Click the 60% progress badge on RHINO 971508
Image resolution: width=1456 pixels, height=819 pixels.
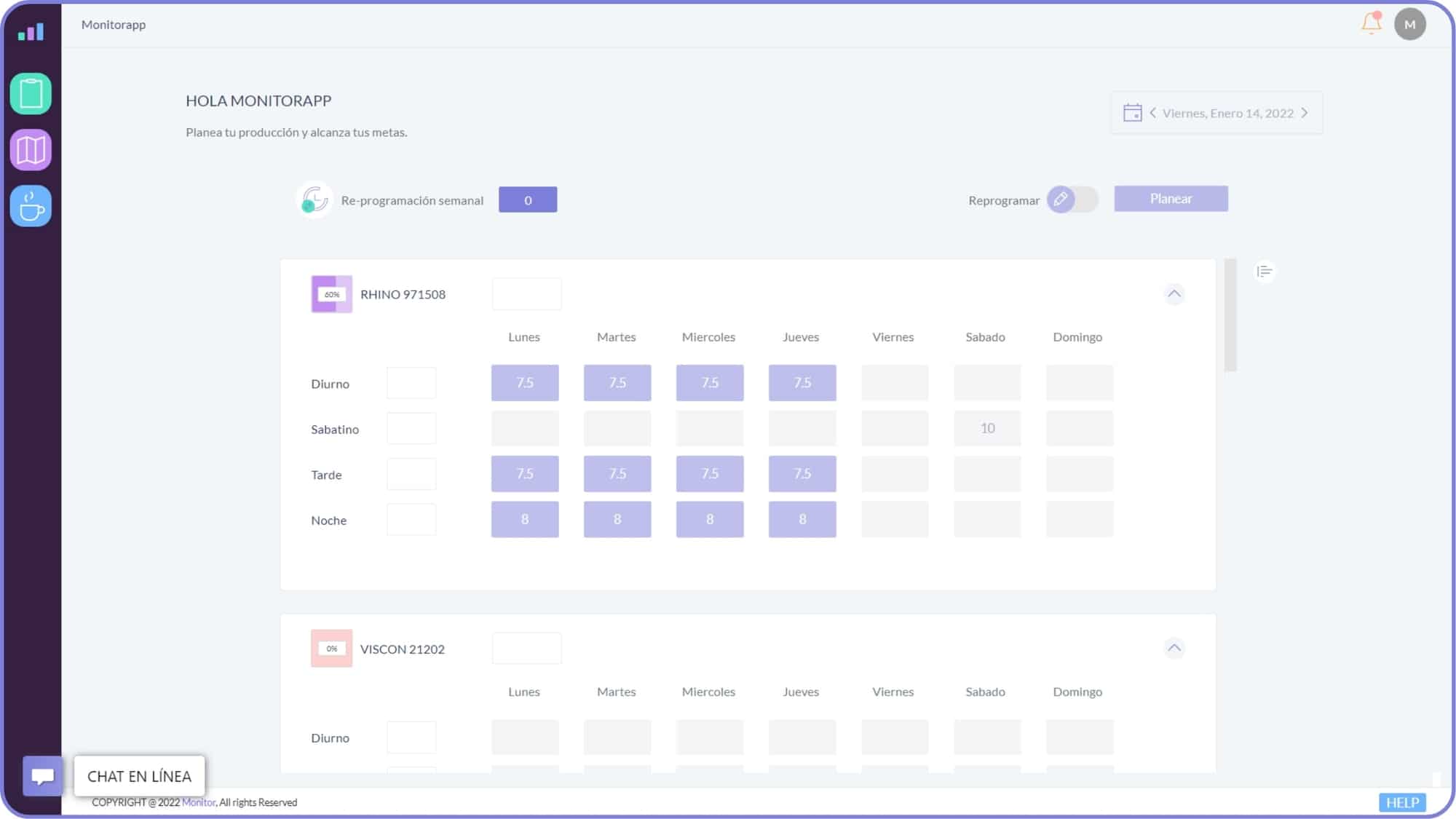tap(331, 294)
